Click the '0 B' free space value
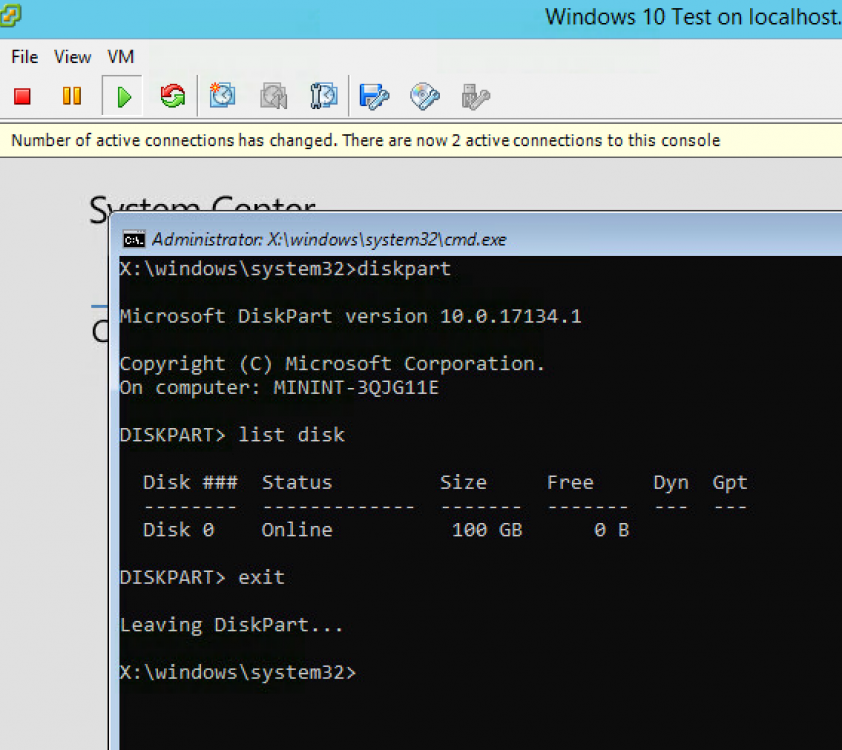842x750 pixels. (x=612, y=530)
